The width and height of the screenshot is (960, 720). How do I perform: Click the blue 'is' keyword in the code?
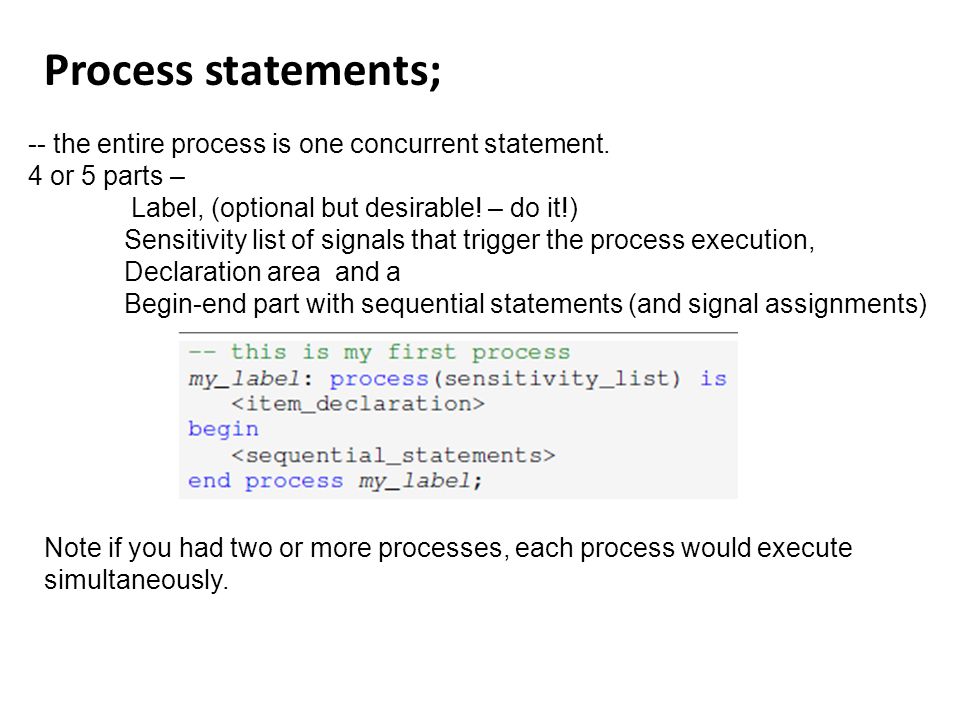[713, 378]
